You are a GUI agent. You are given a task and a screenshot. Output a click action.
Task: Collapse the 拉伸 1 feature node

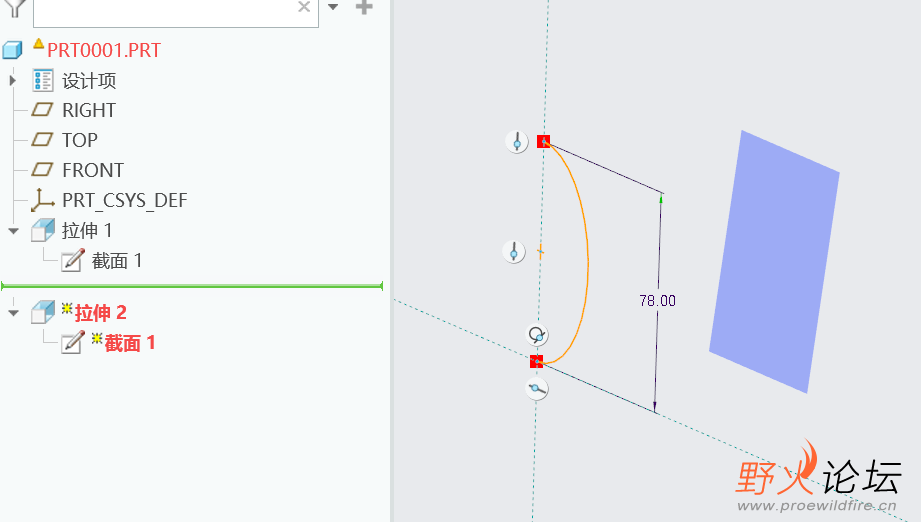(14, 231)
